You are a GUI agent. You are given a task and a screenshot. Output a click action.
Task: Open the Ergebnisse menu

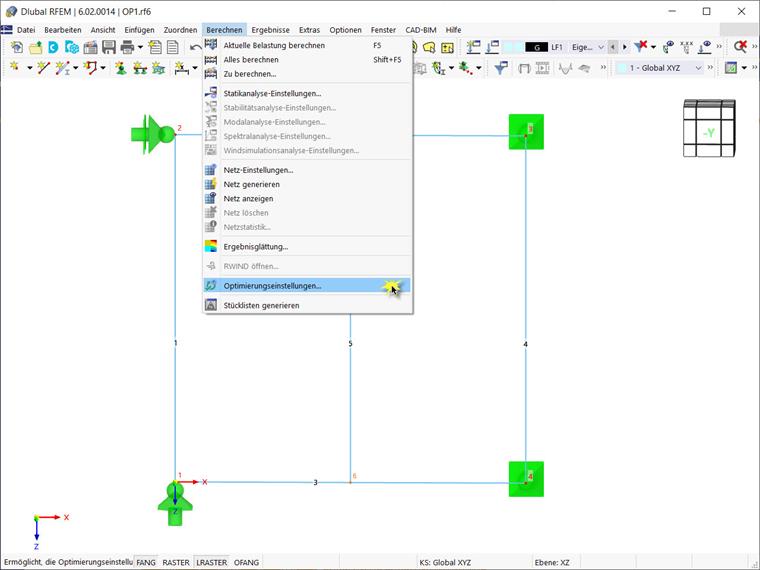[x=270, y=30]
